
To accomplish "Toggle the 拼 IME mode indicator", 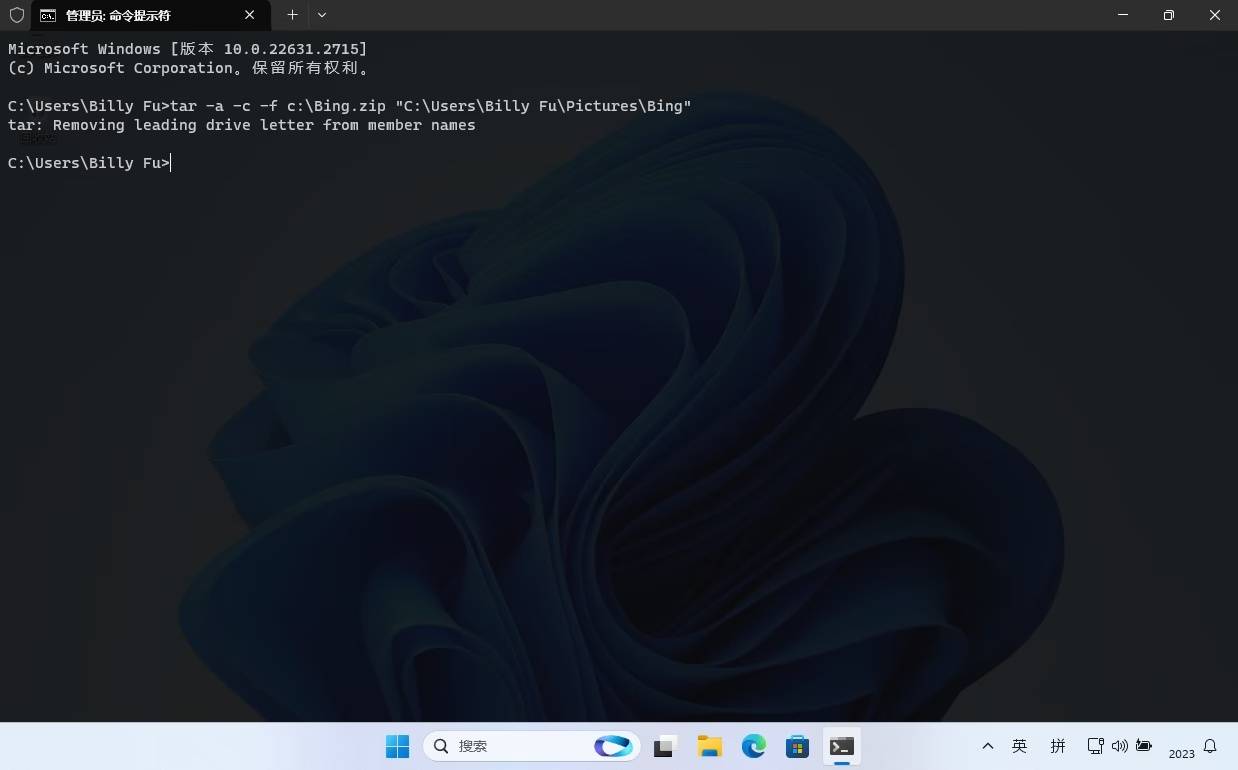I will click(x=1058, y=746).
